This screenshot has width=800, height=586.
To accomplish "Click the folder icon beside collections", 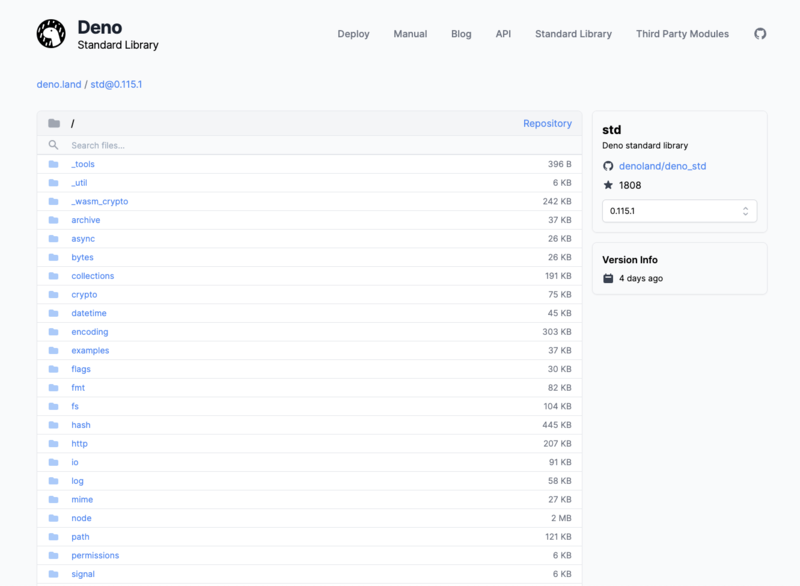I will 54,276.
